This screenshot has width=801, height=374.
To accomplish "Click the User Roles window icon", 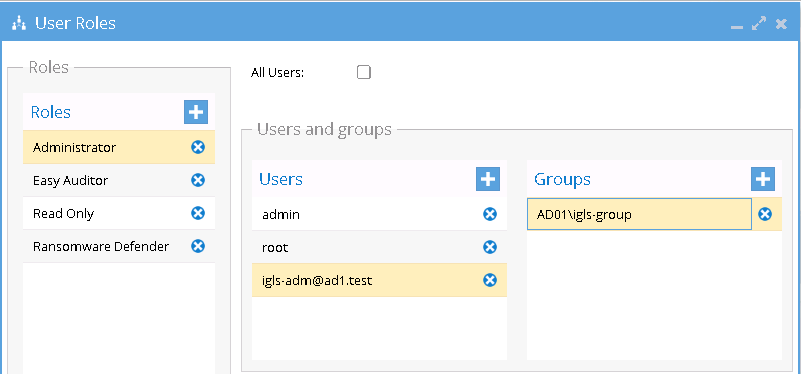I will tap(19, 23).
